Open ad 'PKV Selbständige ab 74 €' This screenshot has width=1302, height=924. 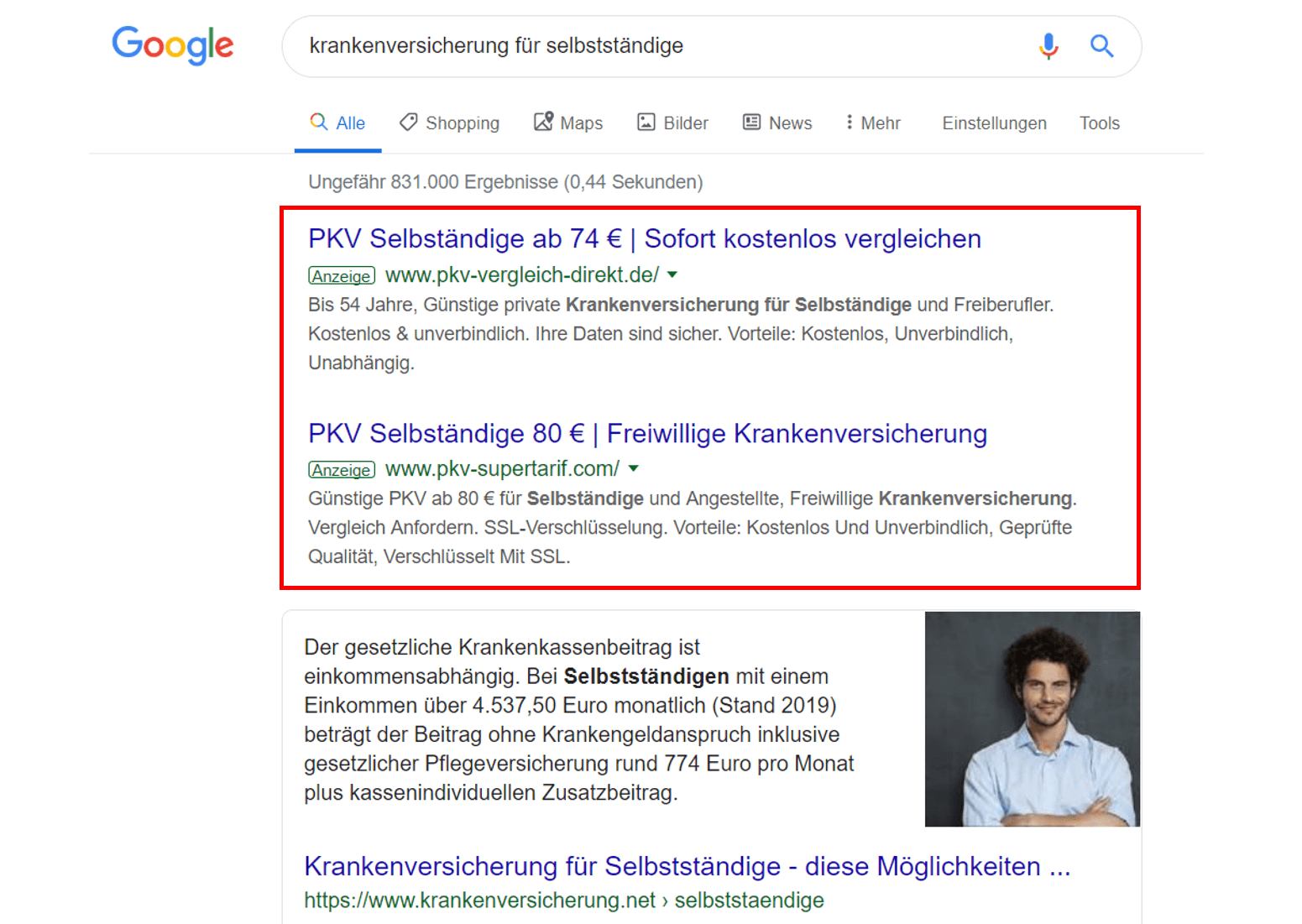coord(644,239)
